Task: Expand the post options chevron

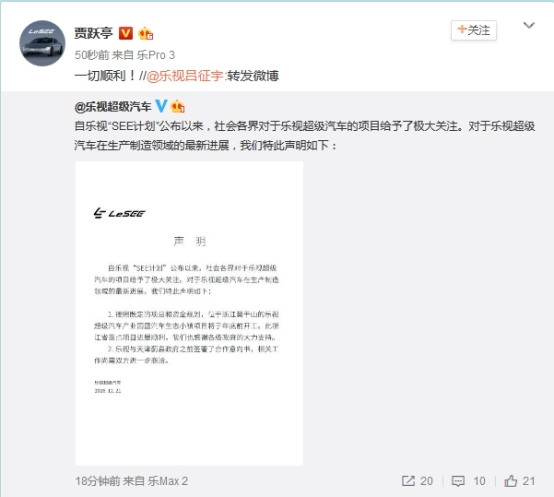Action: tap(529, 25)
